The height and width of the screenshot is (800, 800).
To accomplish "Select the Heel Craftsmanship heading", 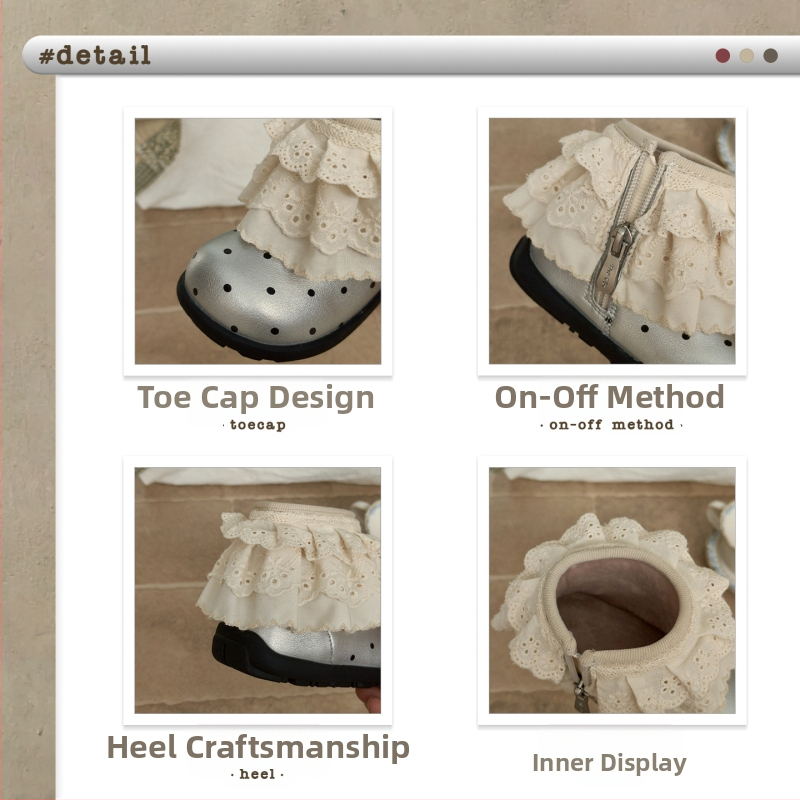I will [258, 747].
